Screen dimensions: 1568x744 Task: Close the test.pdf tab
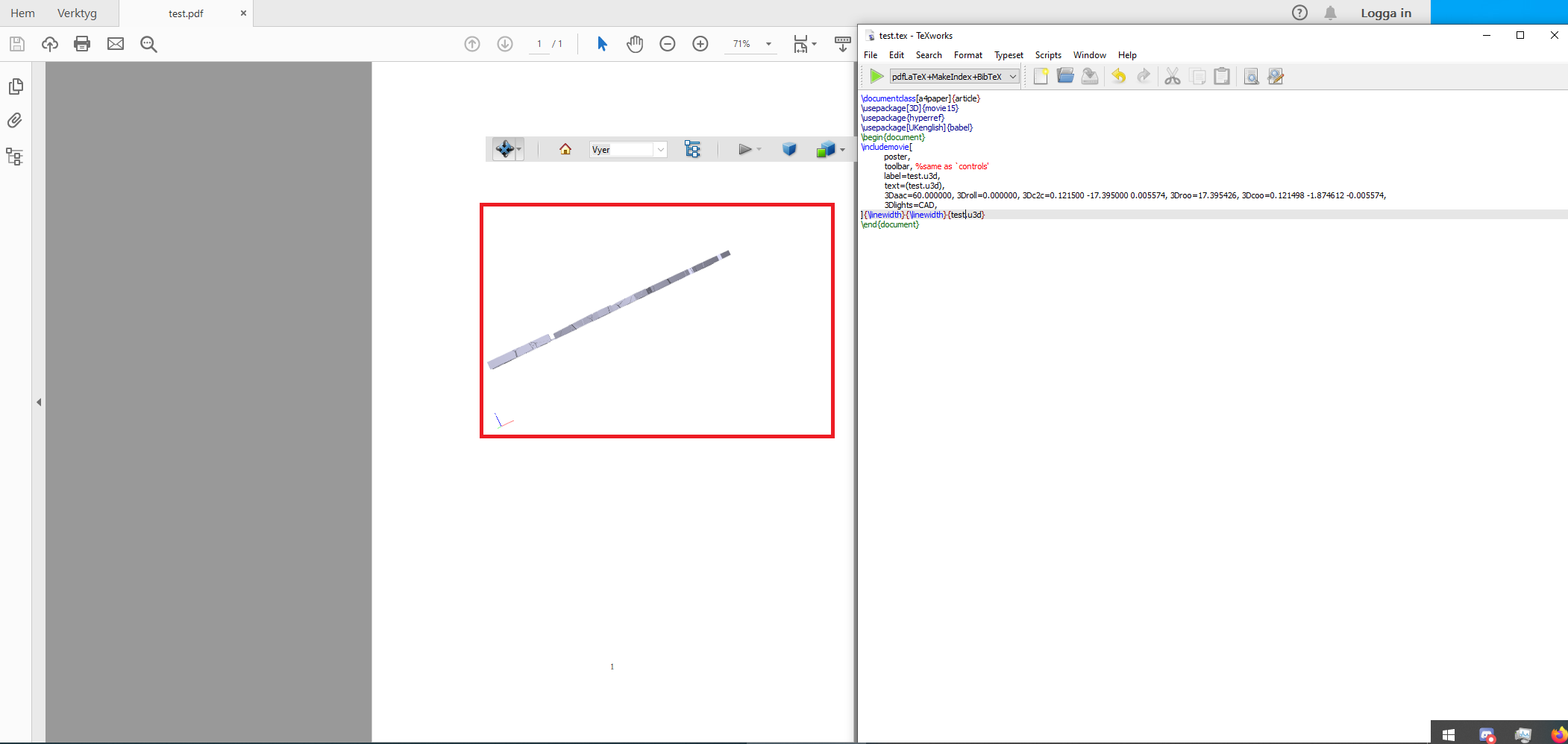point(243,13)
